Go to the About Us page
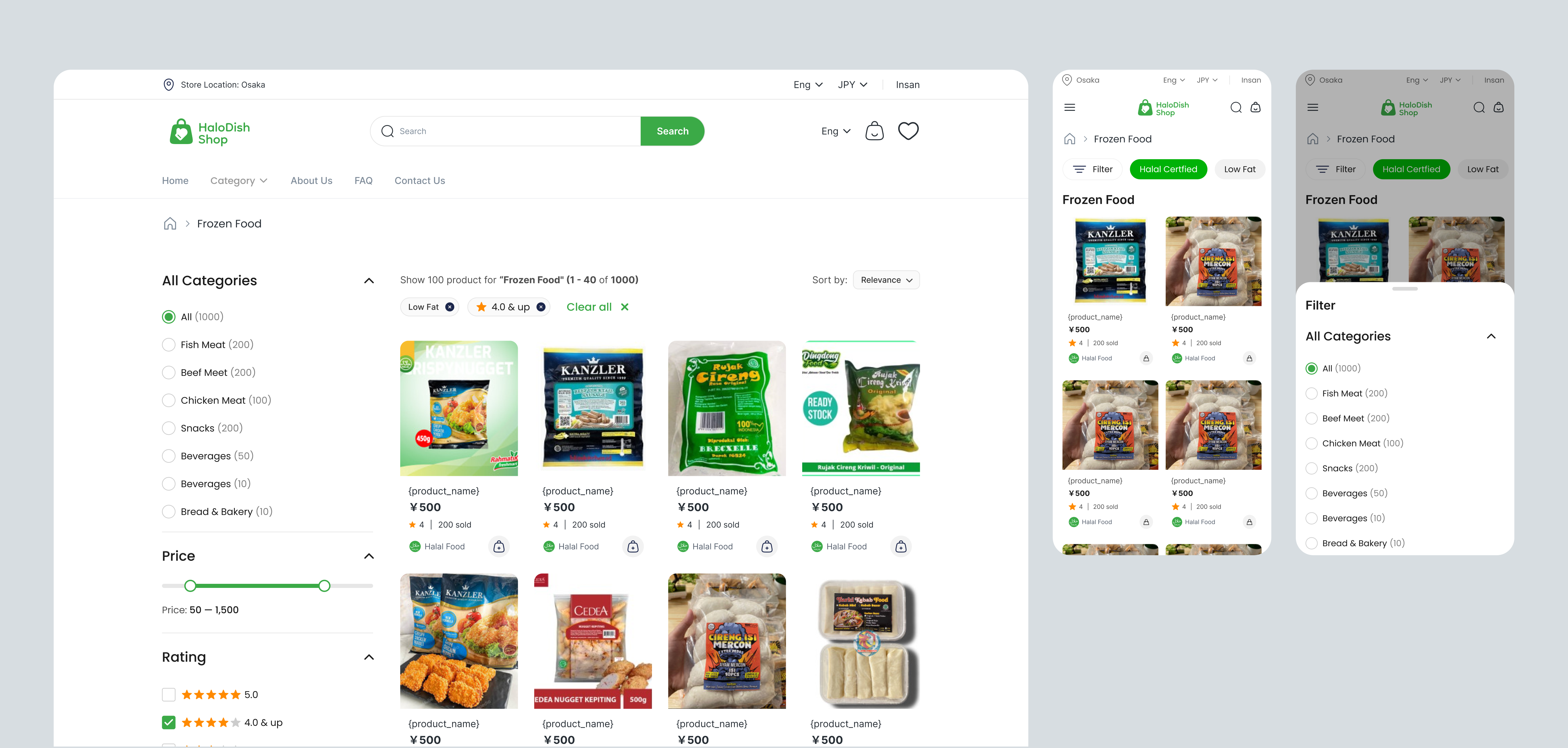 tap(311, 181)
